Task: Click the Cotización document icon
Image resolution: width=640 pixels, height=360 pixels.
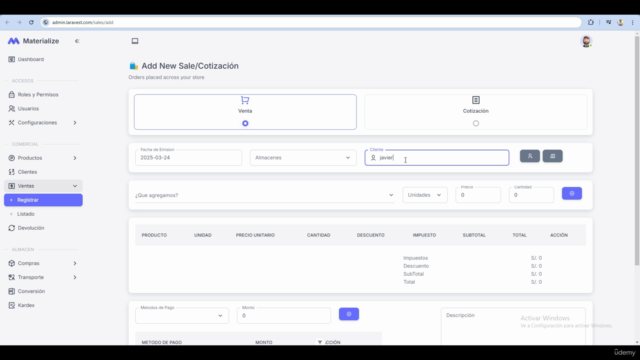Action: coord(476,100)
